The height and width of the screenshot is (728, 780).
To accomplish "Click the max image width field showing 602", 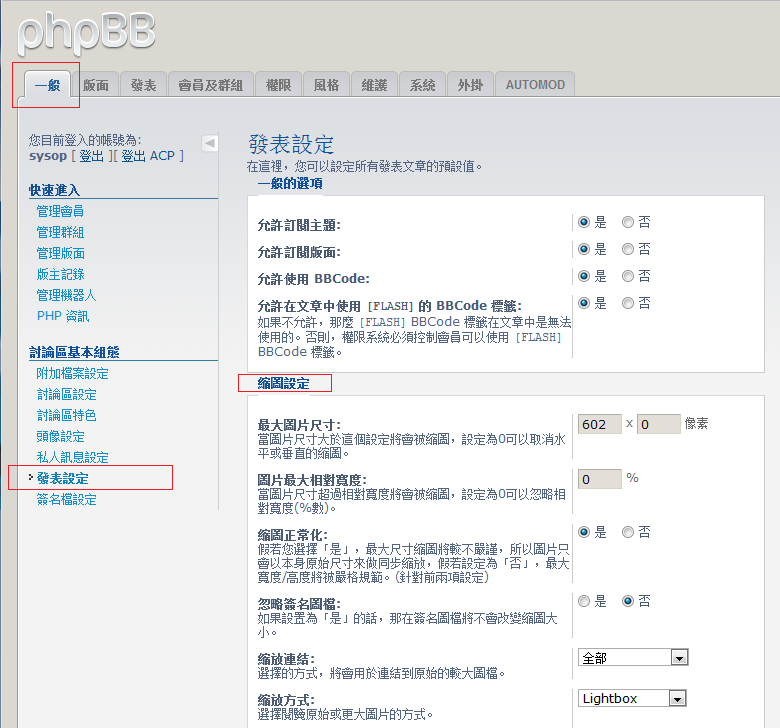I will click(599, 424).
